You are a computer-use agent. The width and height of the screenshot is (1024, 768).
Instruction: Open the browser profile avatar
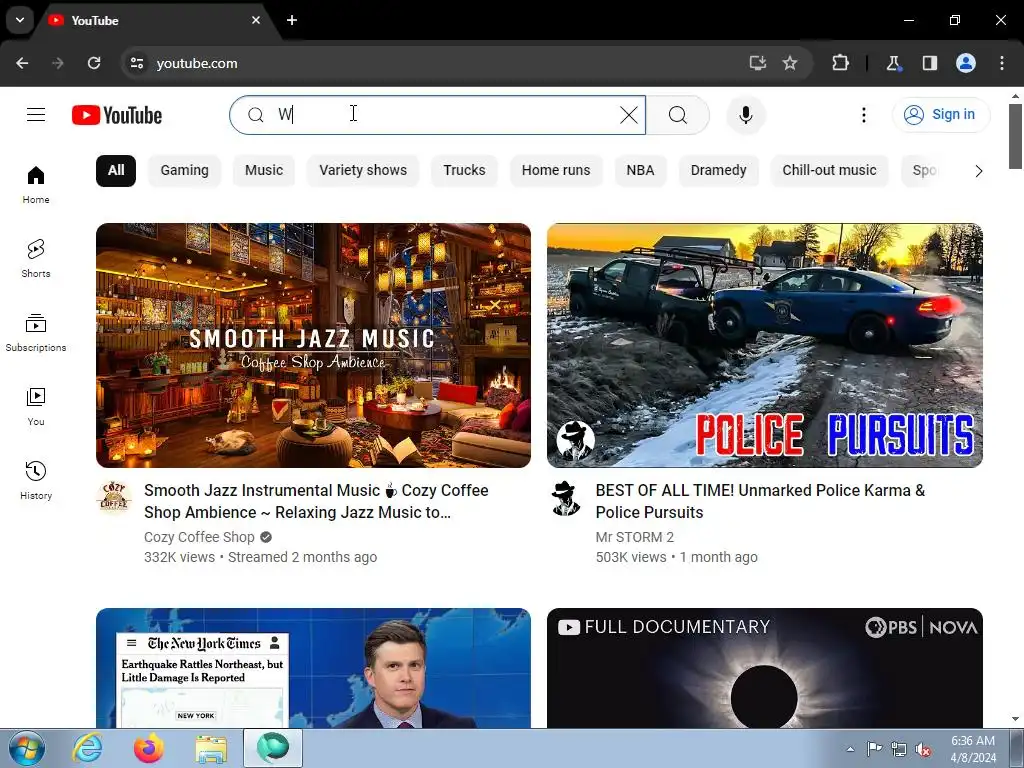(x=966, y=63)
